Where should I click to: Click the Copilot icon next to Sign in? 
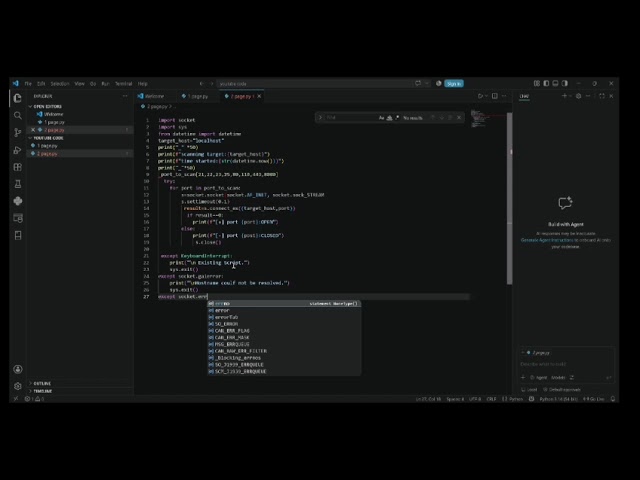click(x=439, y=83)
